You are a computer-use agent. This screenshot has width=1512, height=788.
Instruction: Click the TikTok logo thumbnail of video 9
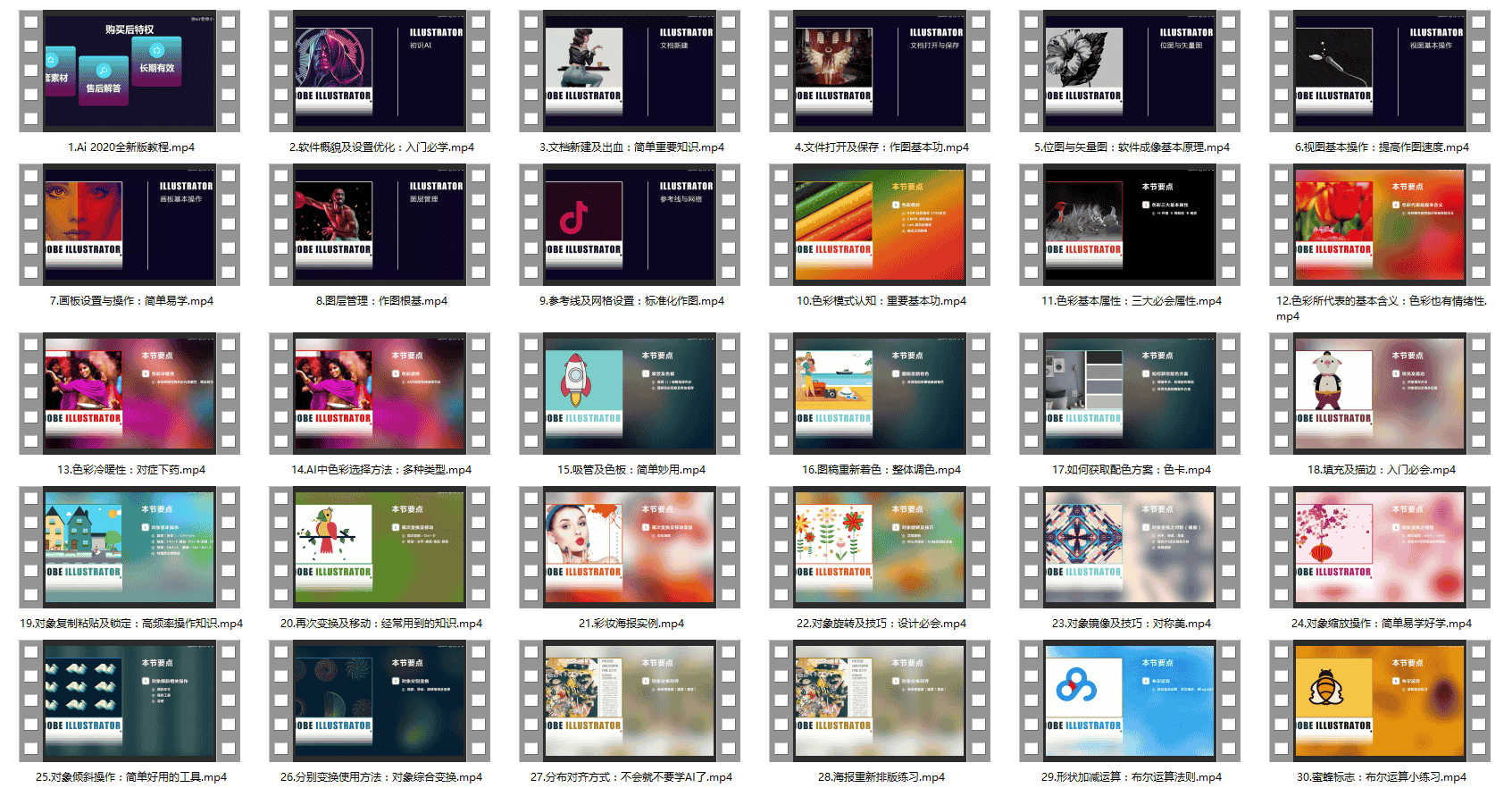coord(630,224)
